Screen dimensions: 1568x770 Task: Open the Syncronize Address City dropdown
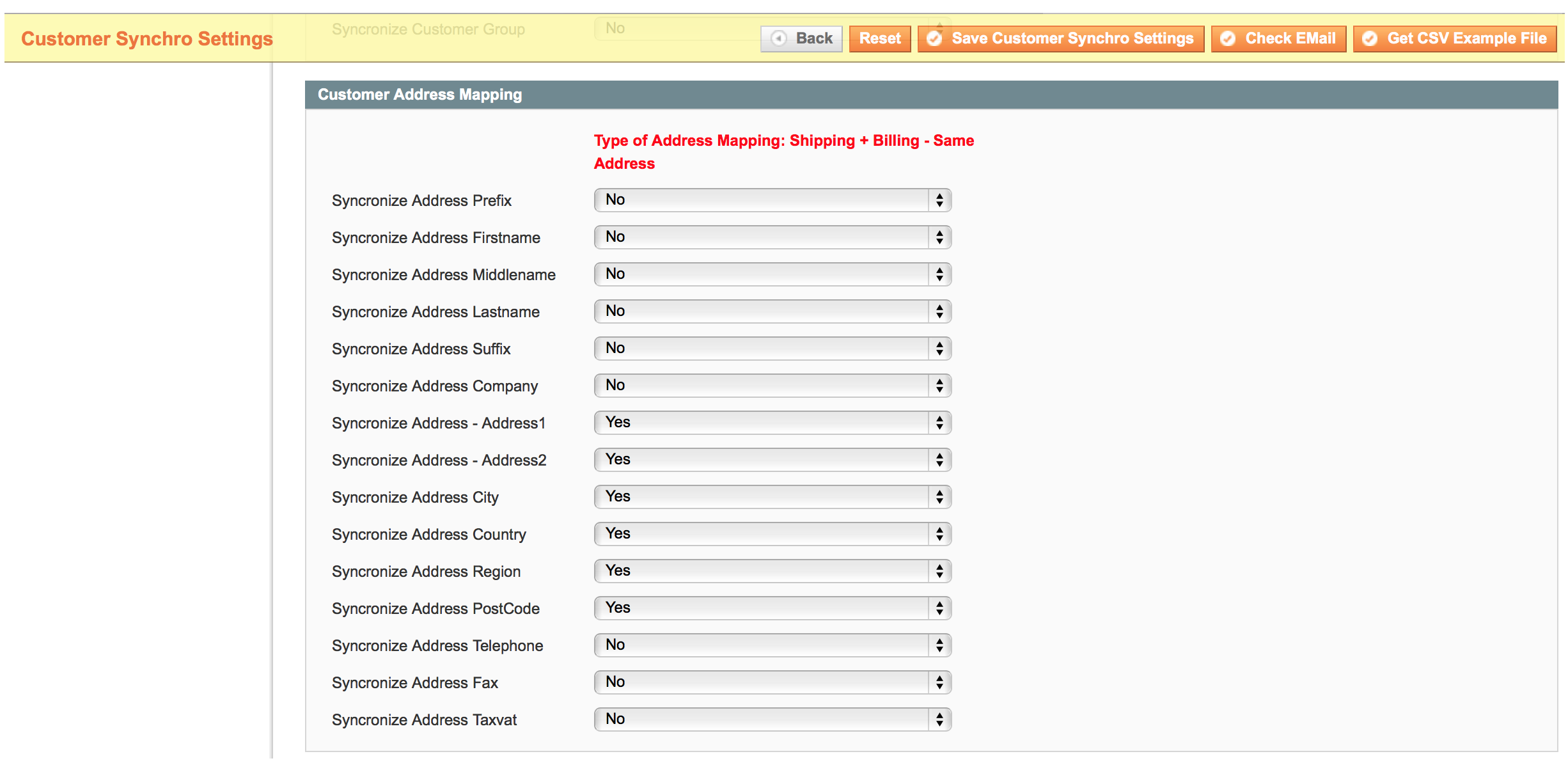pos(772,497)
